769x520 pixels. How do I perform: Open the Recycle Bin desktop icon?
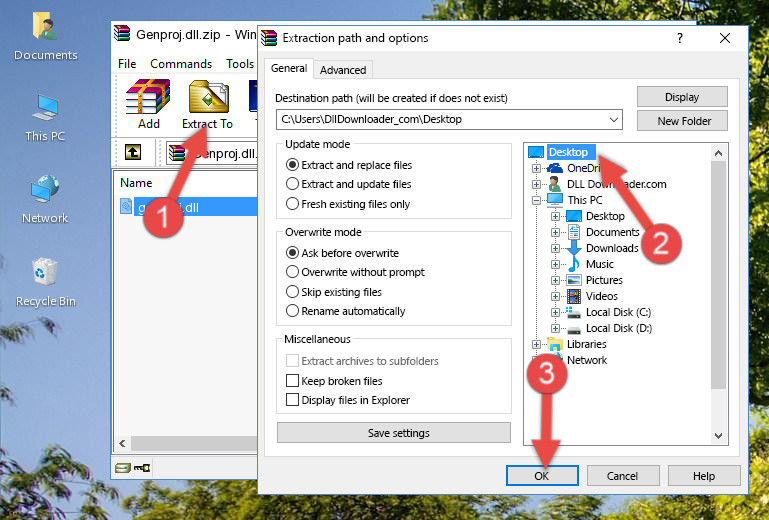pos(45,283)
